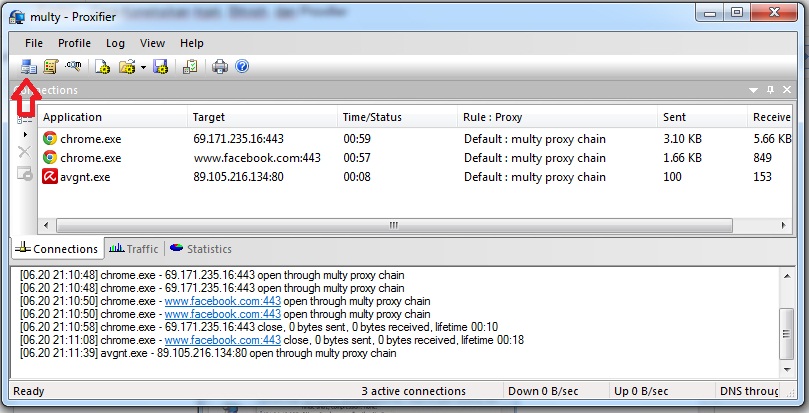Switch to the Connections tab
Viewport: 809px width, 413px height.
[x=57, y=249]
